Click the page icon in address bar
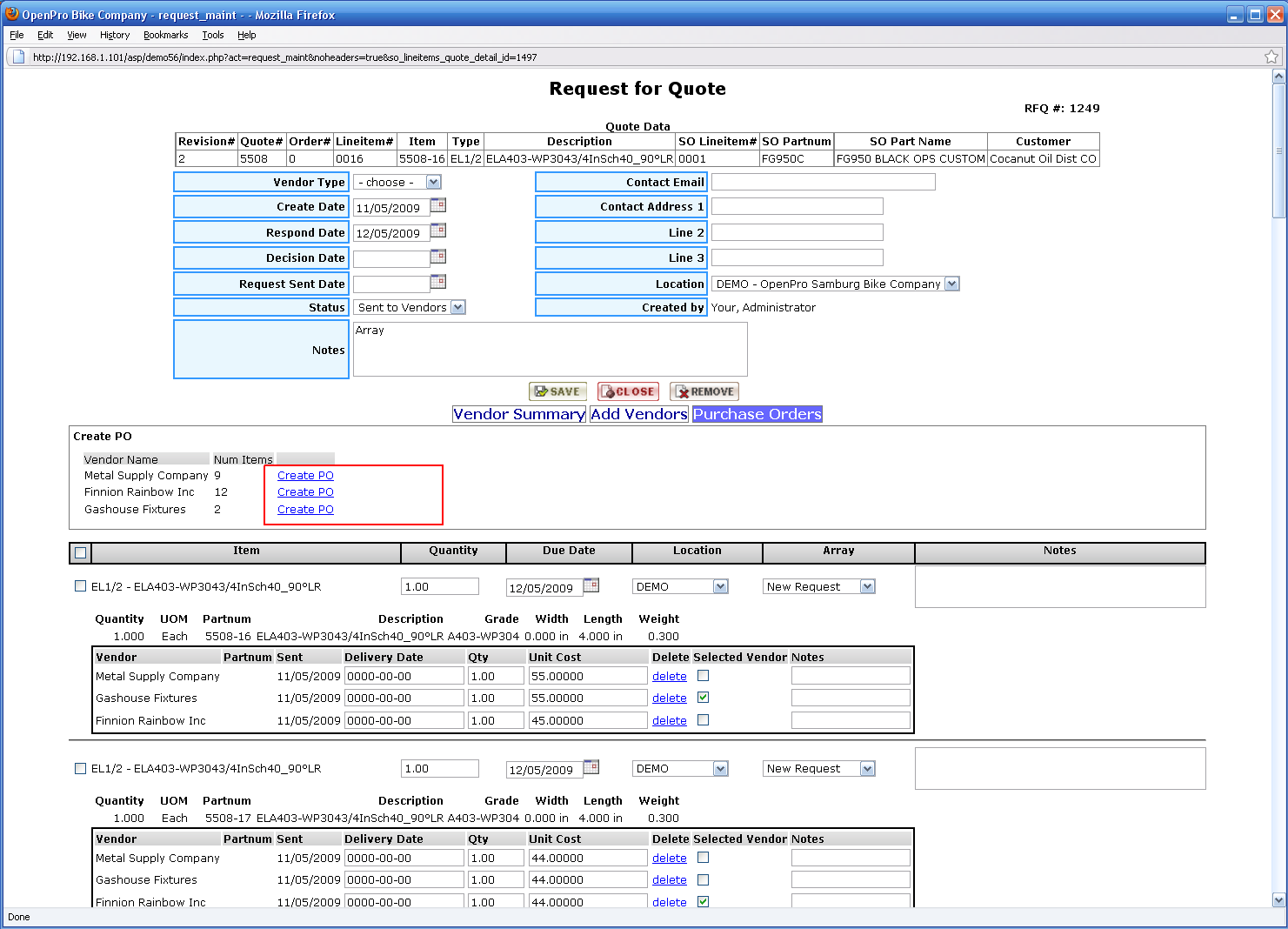 tap(17, 57)
